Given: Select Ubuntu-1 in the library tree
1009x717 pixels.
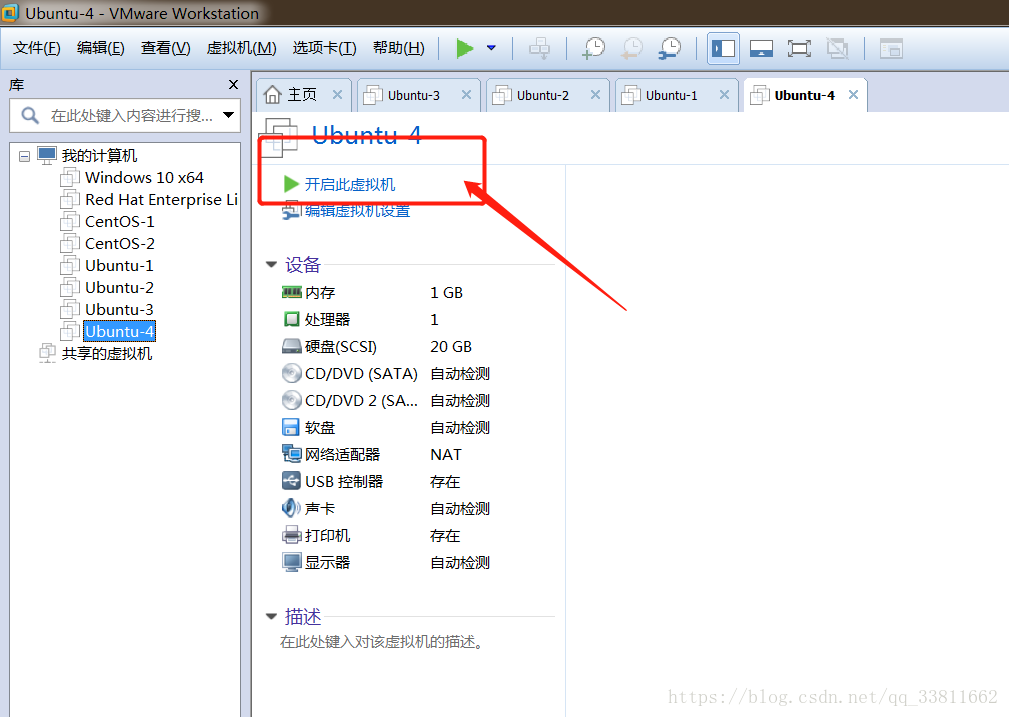Looking at the screenshot, I should 119,265.
